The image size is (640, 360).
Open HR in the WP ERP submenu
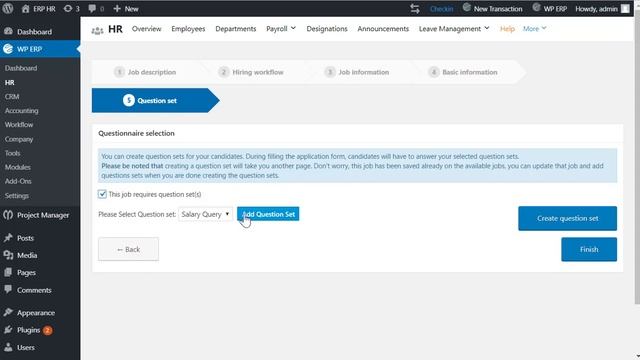tap(9, 82)
